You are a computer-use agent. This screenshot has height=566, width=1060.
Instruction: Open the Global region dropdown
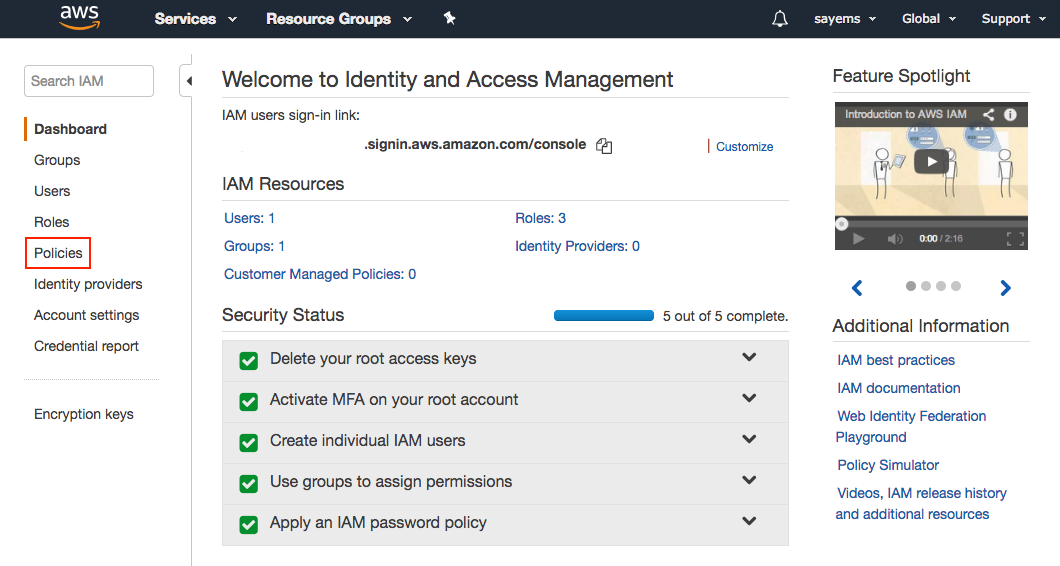pos(929,19)
